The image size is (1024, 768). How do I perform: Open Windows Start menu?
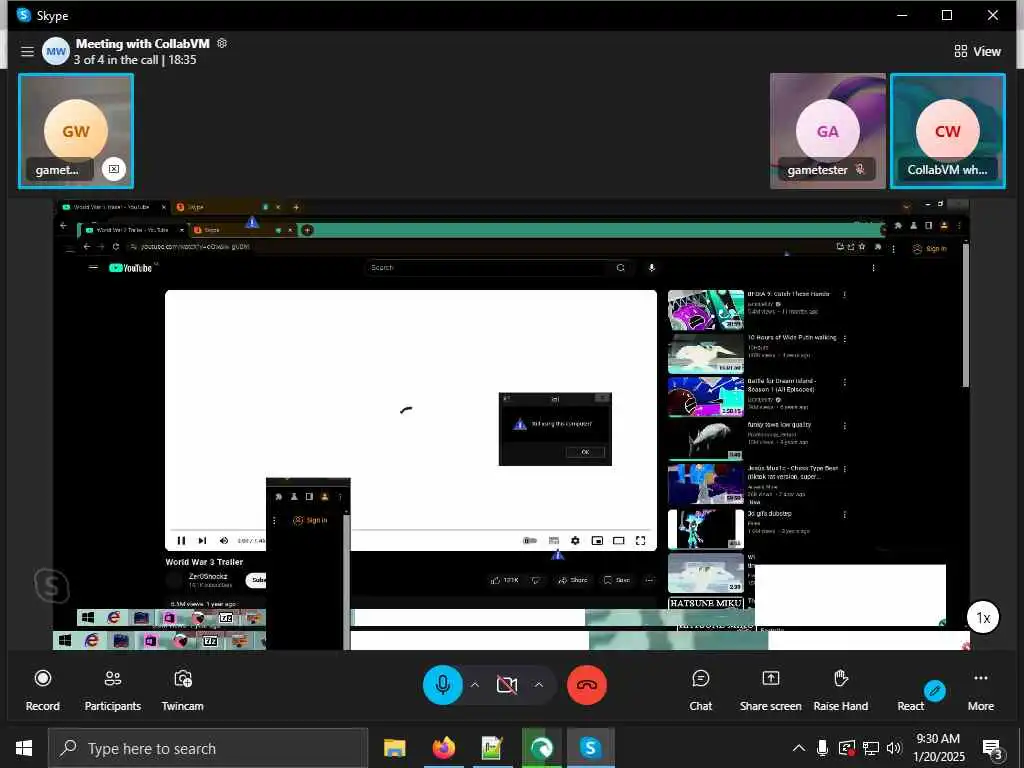[24, 748]
